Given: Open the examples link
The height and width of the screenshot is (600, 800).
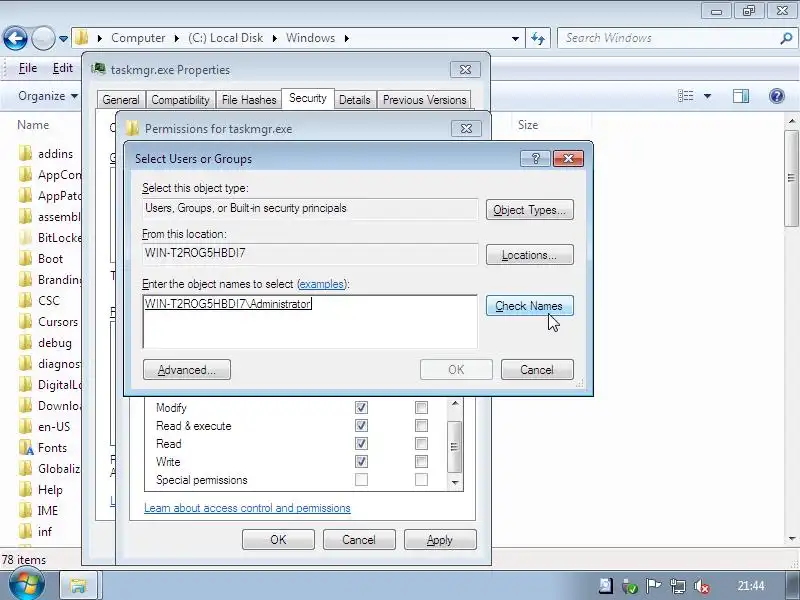Looking at the screenshot, I should click(321, 284).
